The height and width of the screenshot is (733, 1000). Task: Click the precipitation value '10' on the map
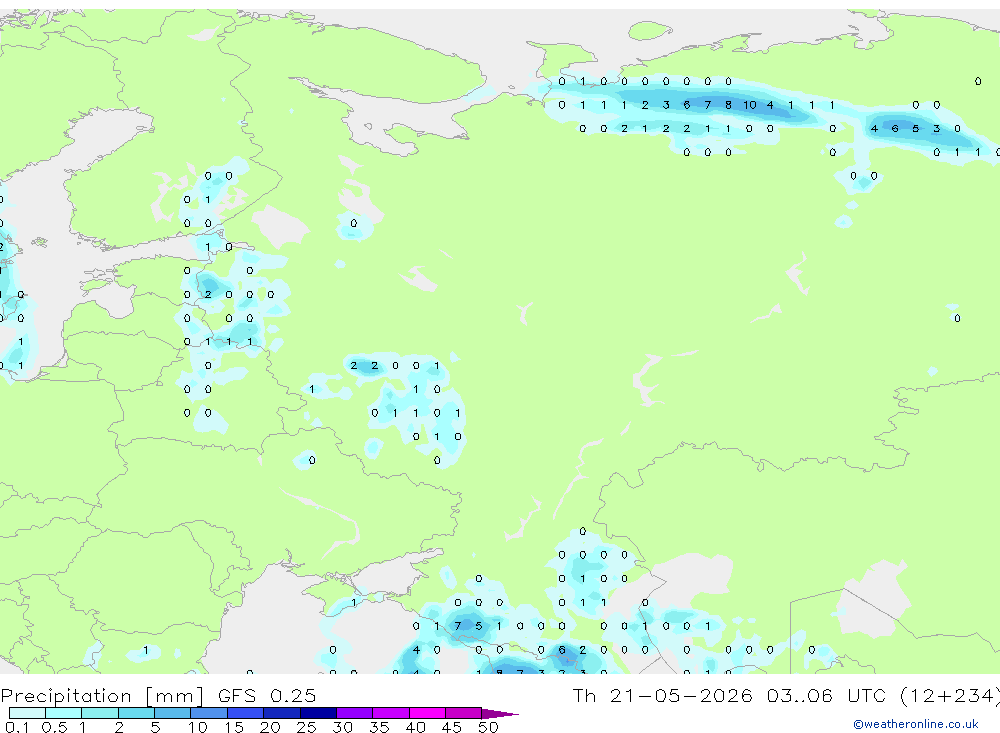tap(749, 105)
